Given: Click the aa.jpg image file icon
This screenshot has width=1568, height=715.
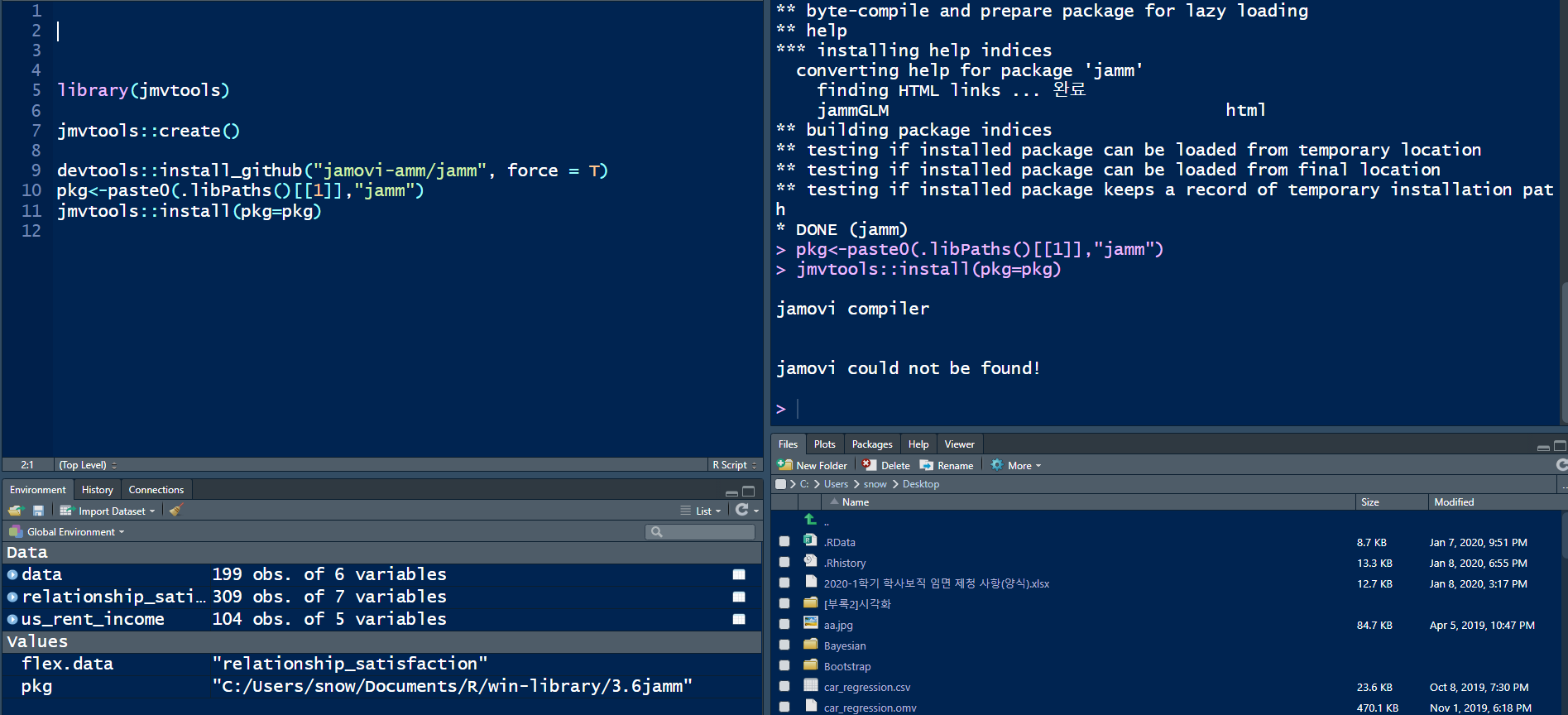Looking at the screenshot, I should pyautogui.click(x=811, y=623).
